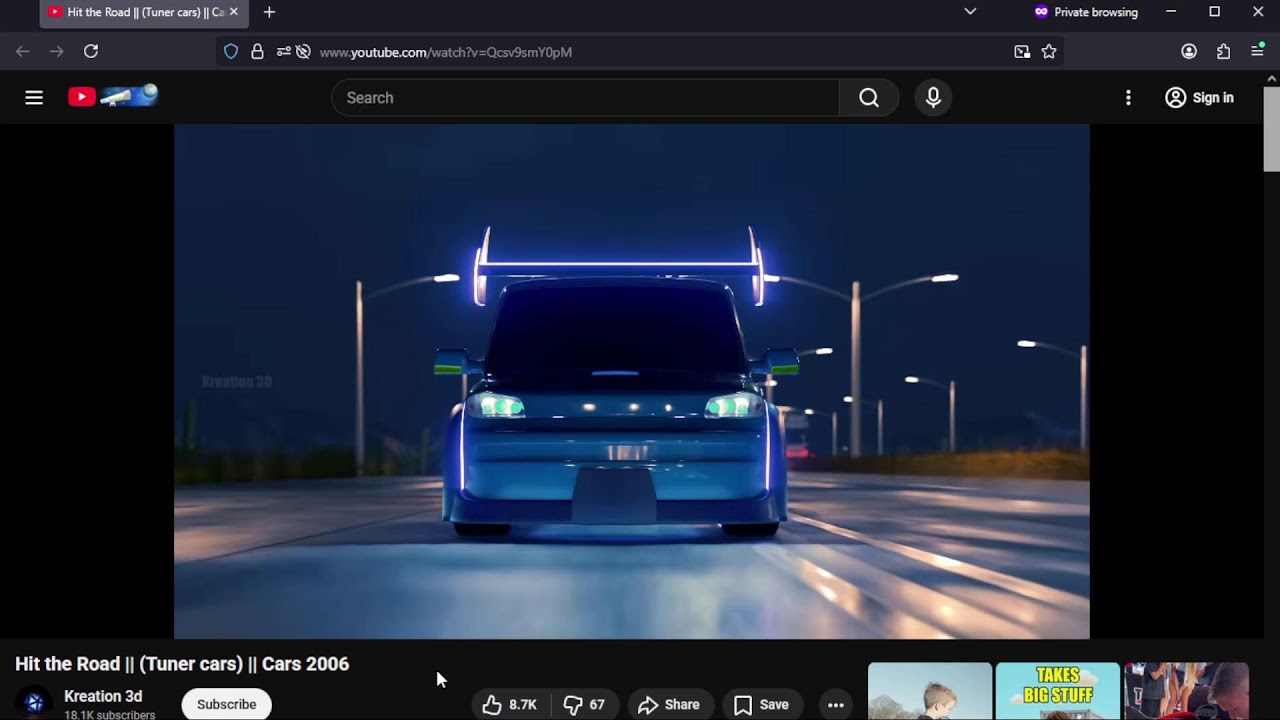
Task: Open a new tab with plus button
Action: click(269, 12)
